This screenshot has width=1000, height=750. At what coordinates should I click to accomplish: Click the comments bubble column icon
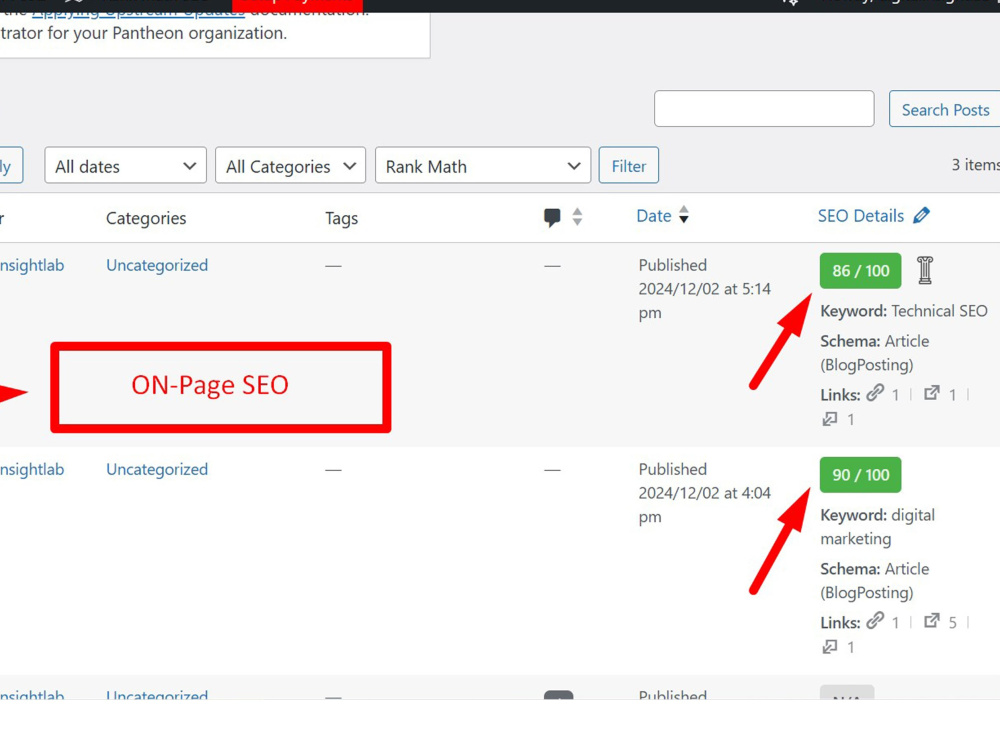[552, 217]
